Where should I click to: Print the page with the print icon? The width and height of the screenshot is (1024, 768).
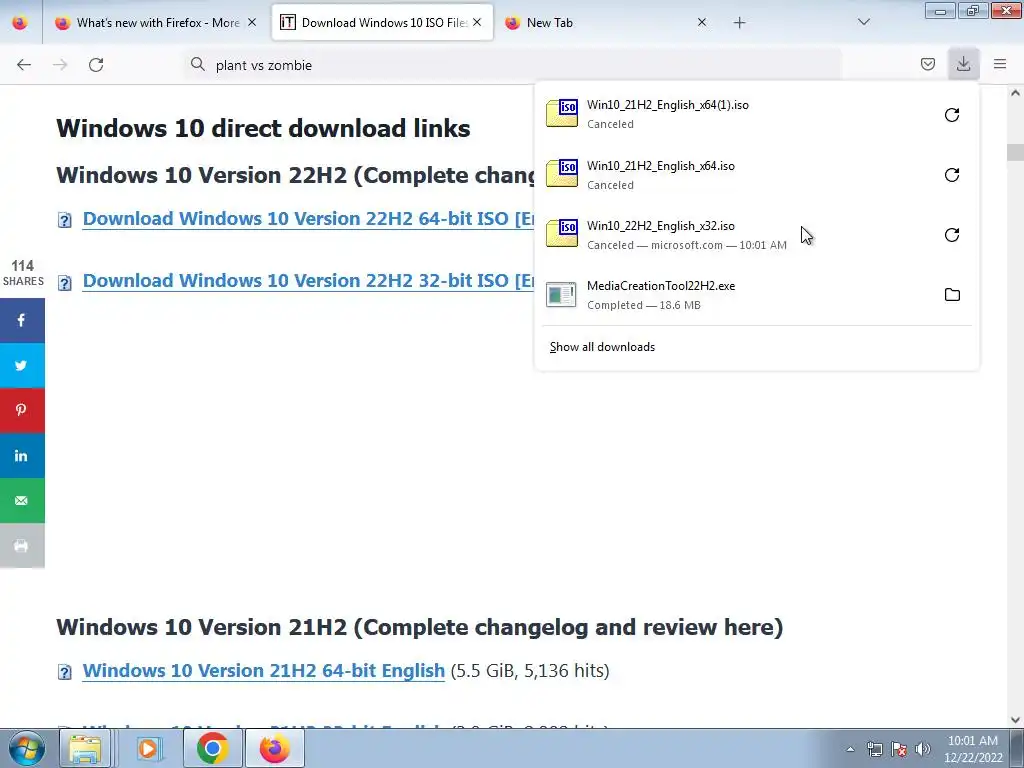pos(22,546)
